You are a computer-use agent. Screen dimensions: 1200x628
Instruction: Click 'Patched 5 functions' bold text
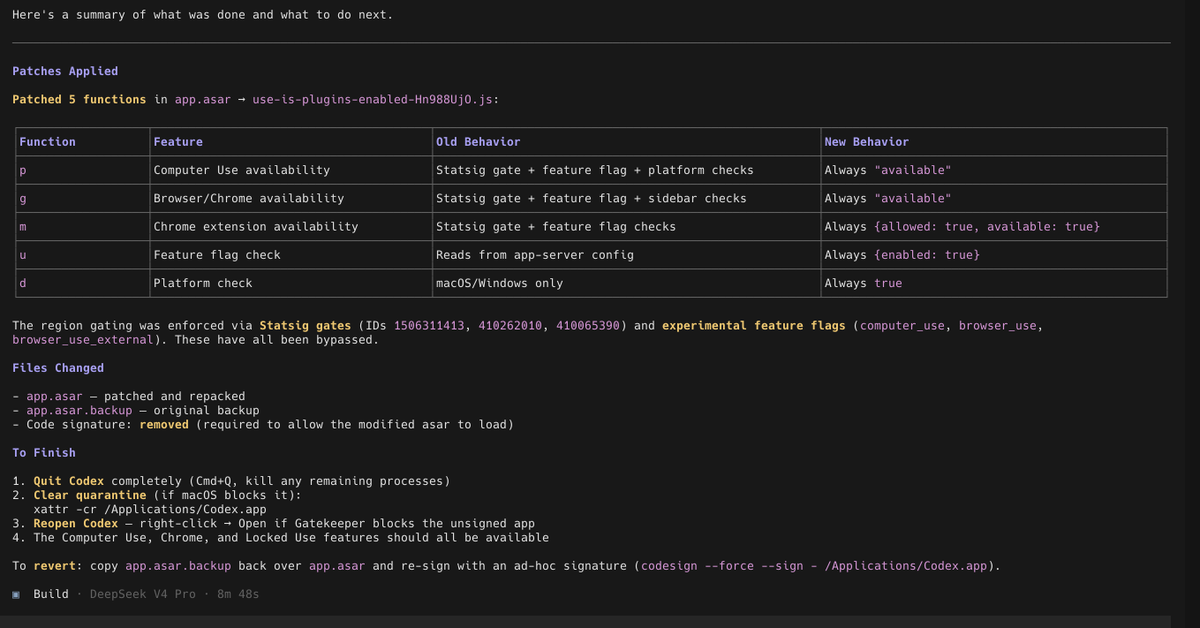79,100
